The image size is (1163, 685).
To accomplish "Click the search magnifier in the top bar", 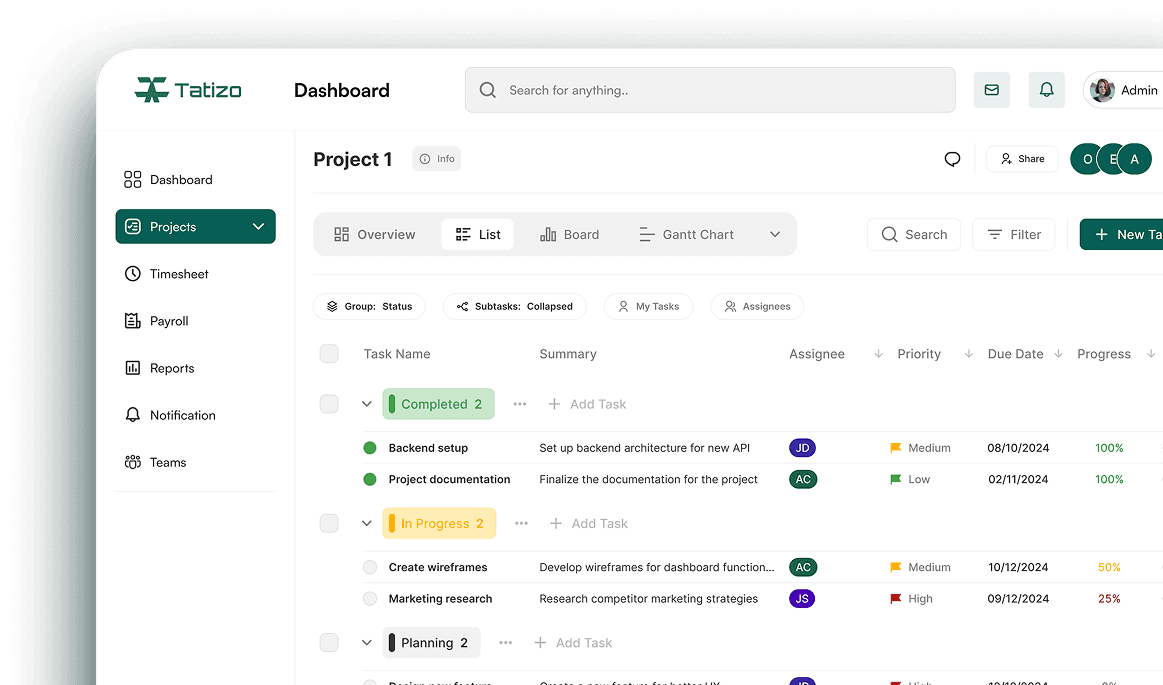I will [487, 90].
